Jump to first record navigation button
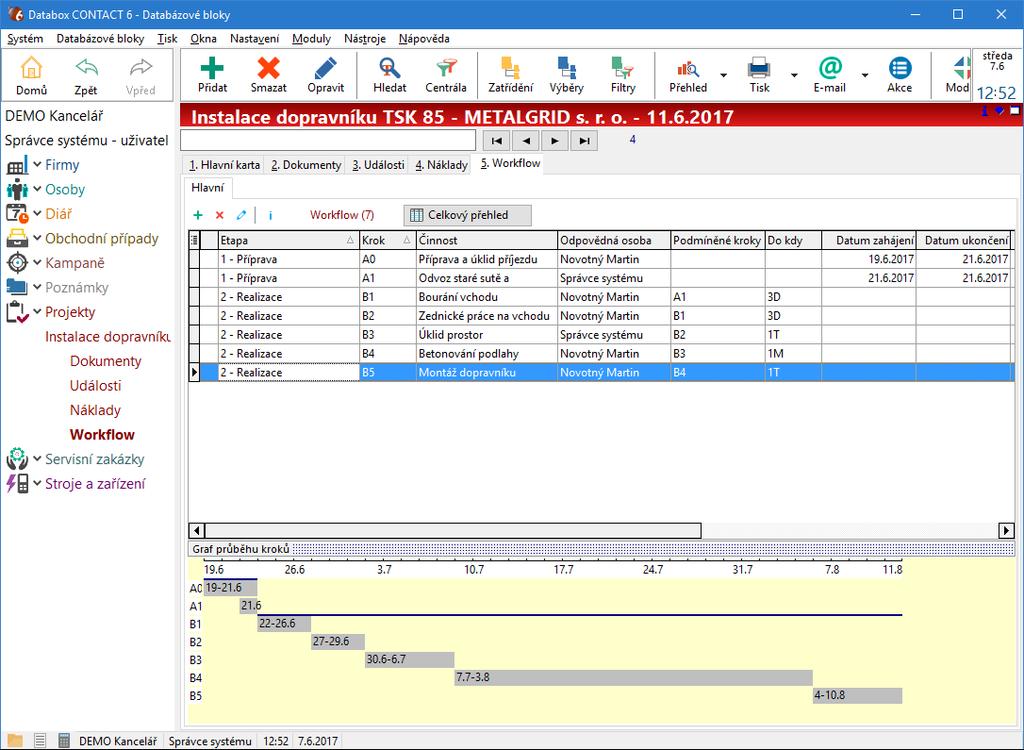 tap(496, 140)
